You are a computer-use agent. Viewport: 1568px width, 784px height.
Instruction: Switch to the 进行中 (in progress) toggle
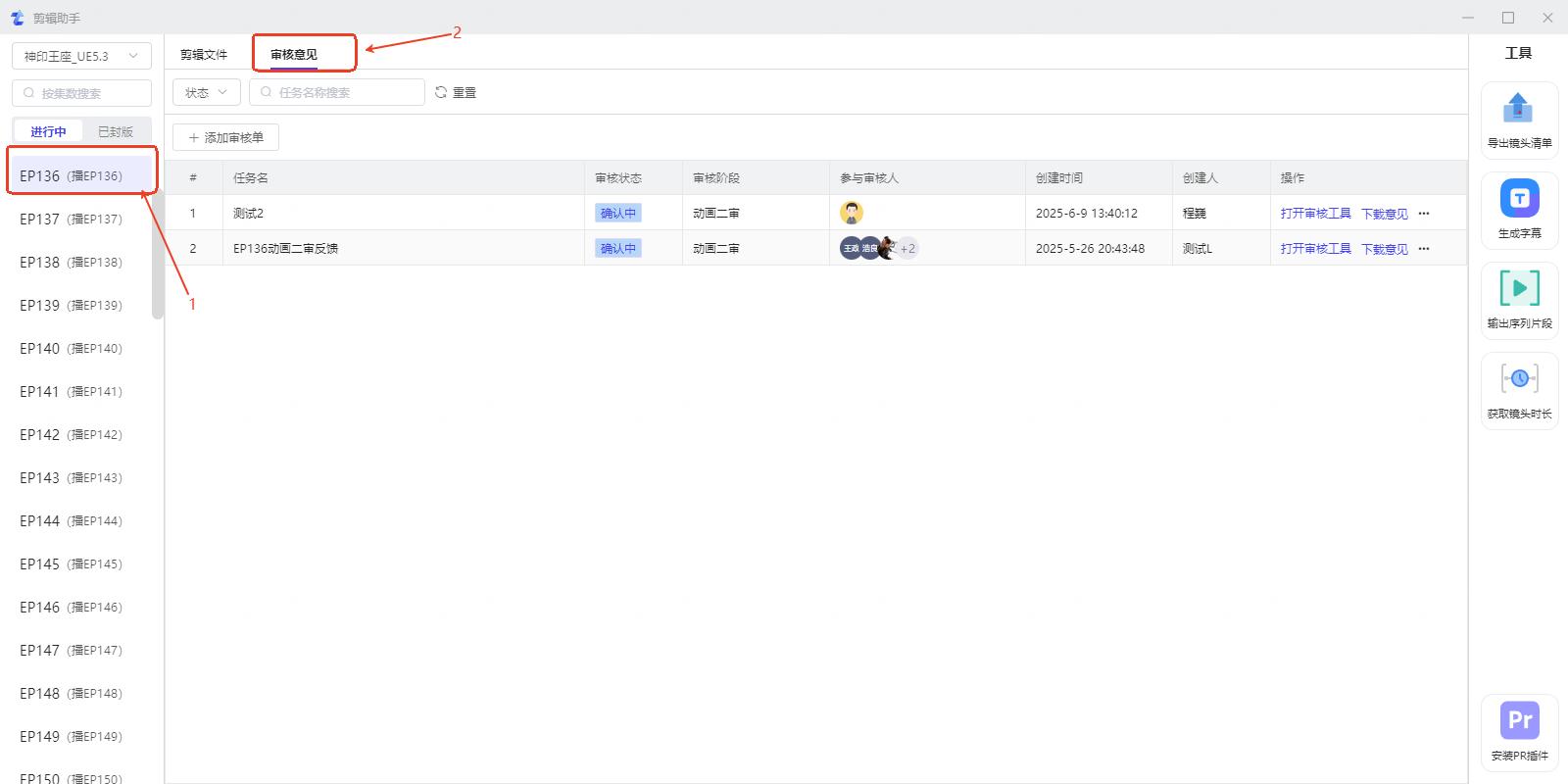point(48,131)
